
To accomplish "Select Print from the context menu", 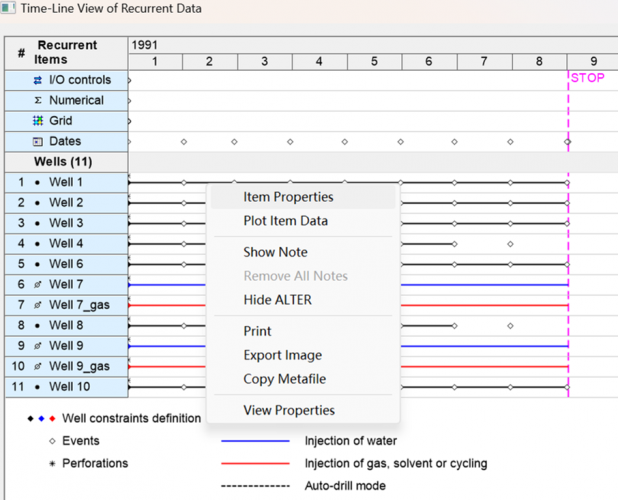I will (x=257, y=331).
